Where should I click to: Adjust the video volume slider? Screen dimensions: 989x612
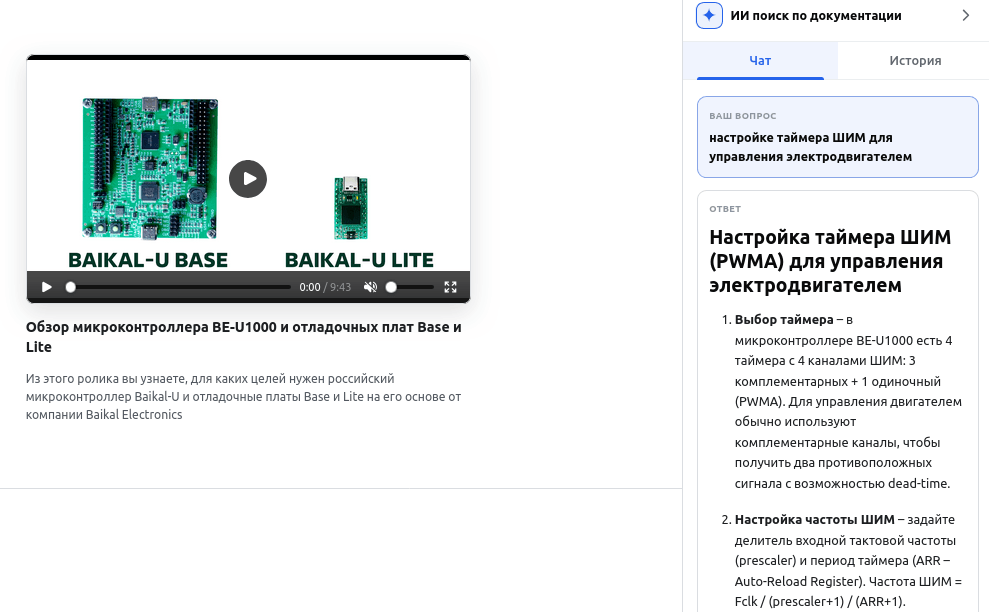coord(411,287)
